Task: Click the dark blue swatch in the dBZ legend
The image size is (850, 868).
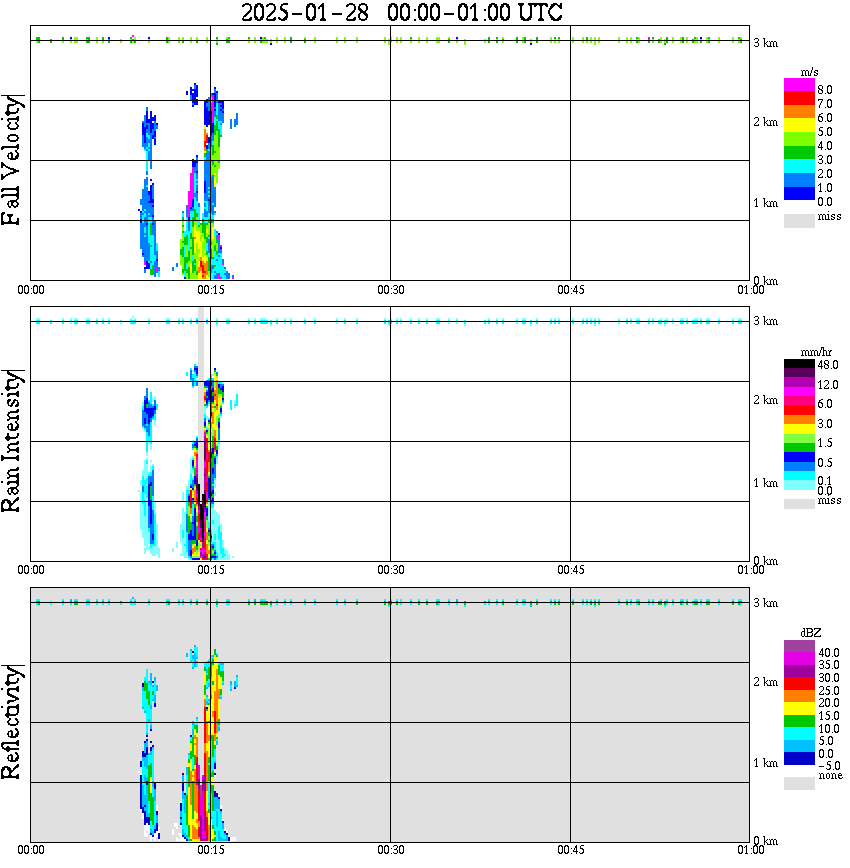Action: coord(799,758)
